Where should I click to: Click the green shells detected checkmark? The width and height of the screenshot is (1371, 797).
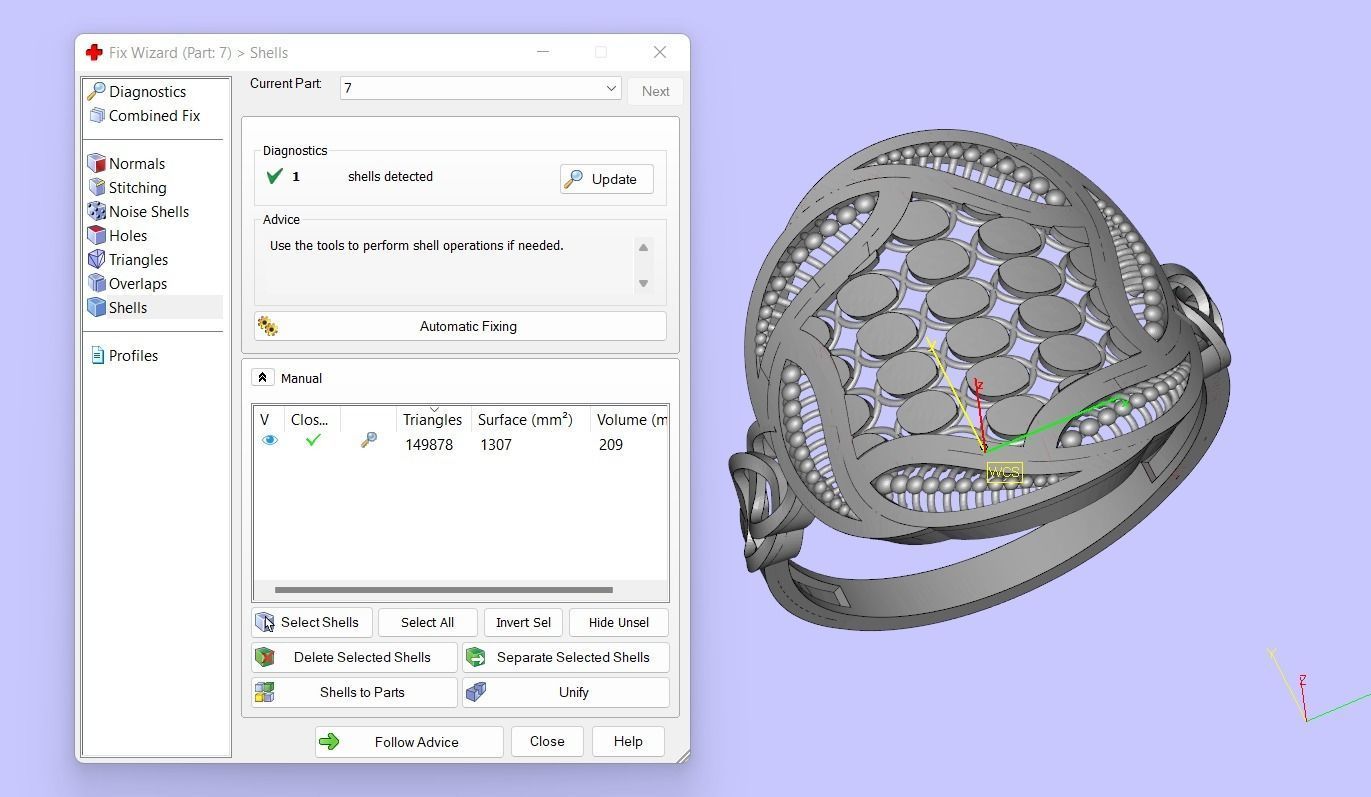tap(275, 177)
